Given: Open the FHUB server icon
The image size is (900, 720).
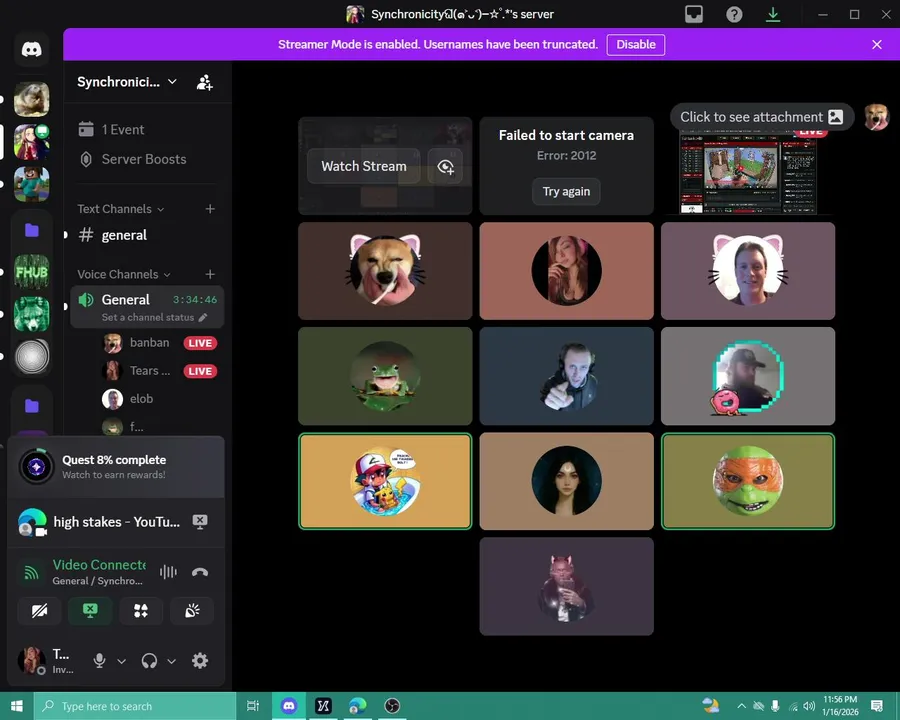Looking at the screenshot, I should pos(32,271).
